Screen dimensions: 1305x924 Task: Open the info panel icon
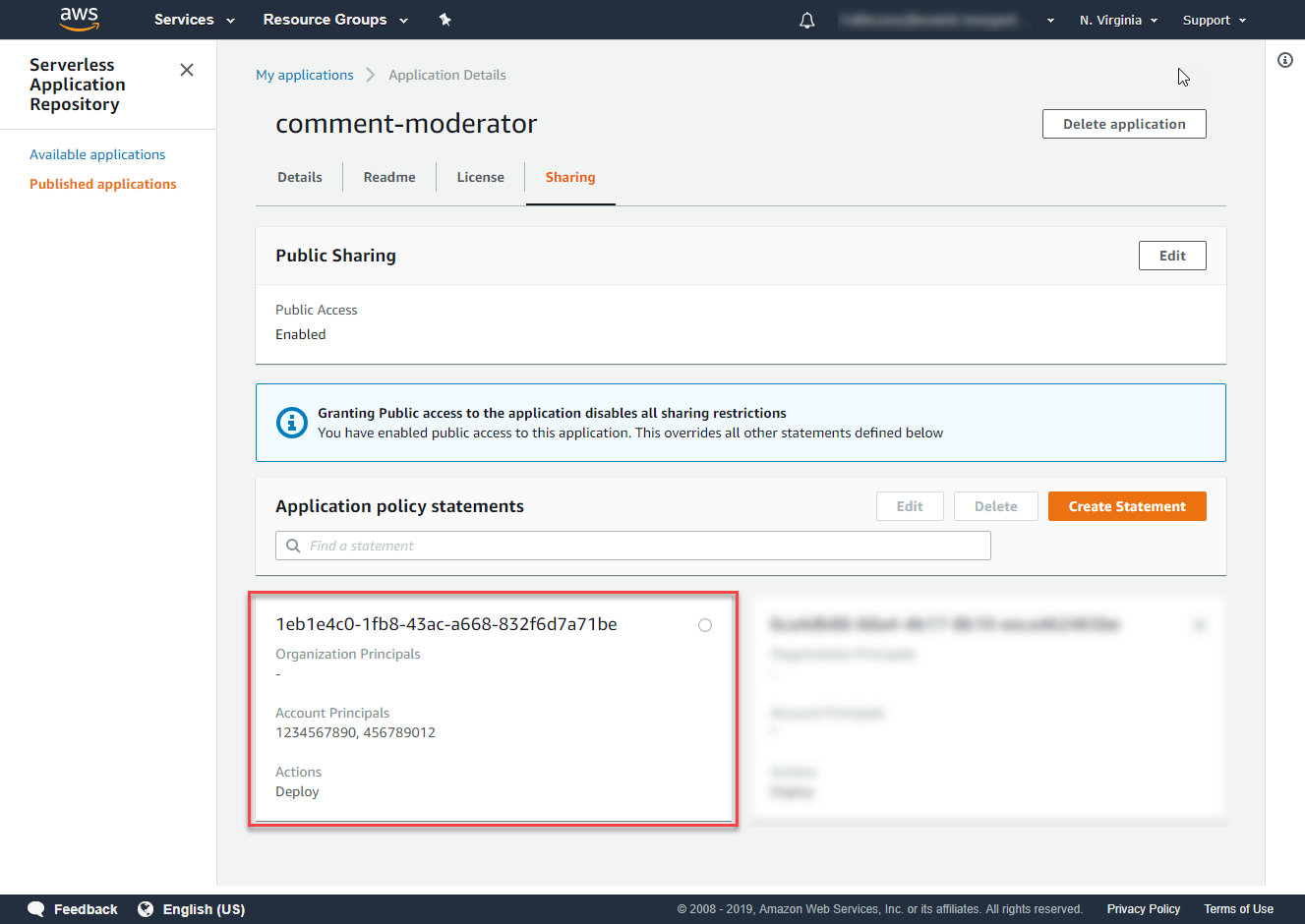click(1285, 60)
